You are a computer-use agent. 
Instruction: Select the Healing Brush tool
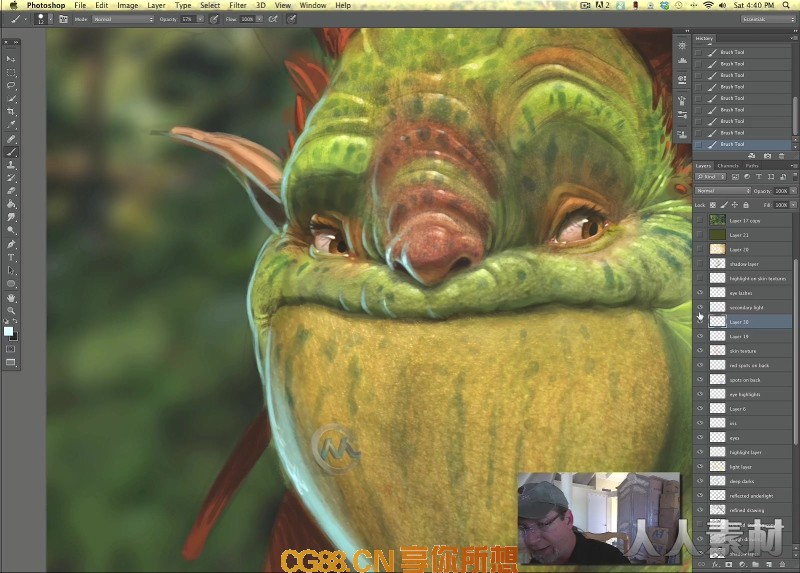11,139
